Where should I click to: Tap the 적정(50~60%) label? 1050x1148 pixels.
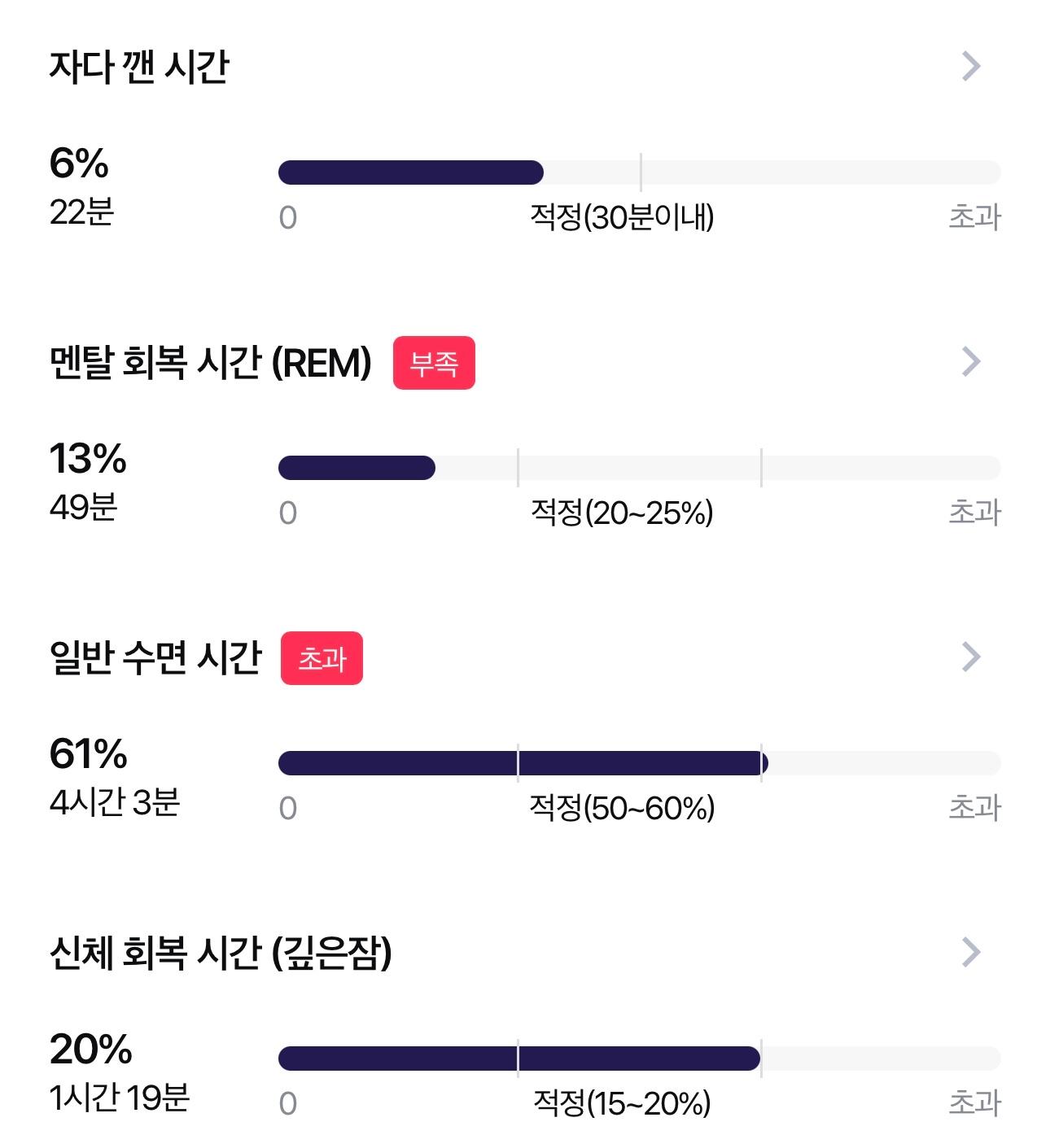coord(622,808)
